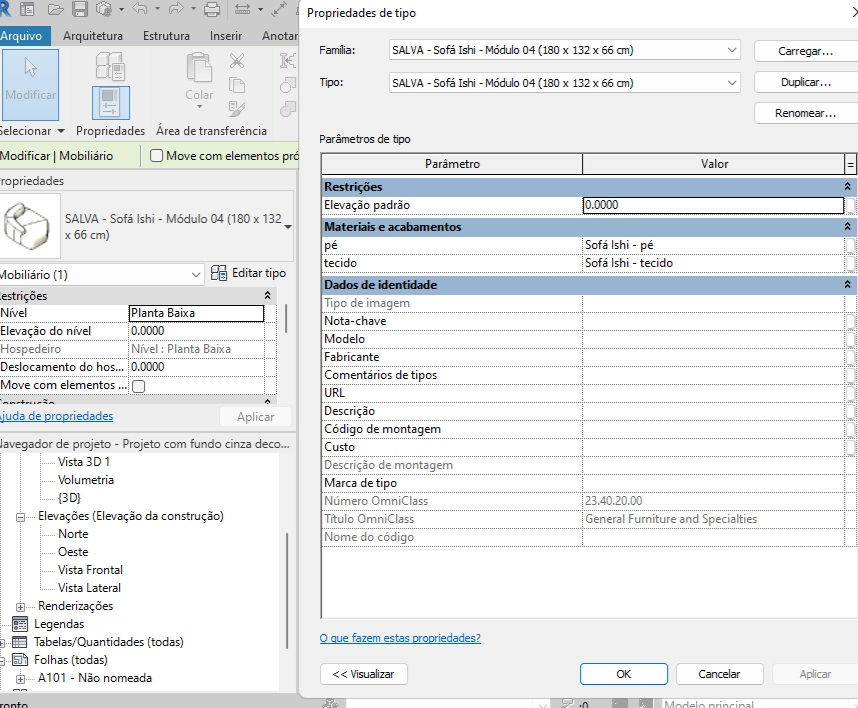Image resolution: width=858 pixels, height=708 pixels.
Task: Collapse Restrições section in Propriedades palette
Action: (x=267, y=295)
